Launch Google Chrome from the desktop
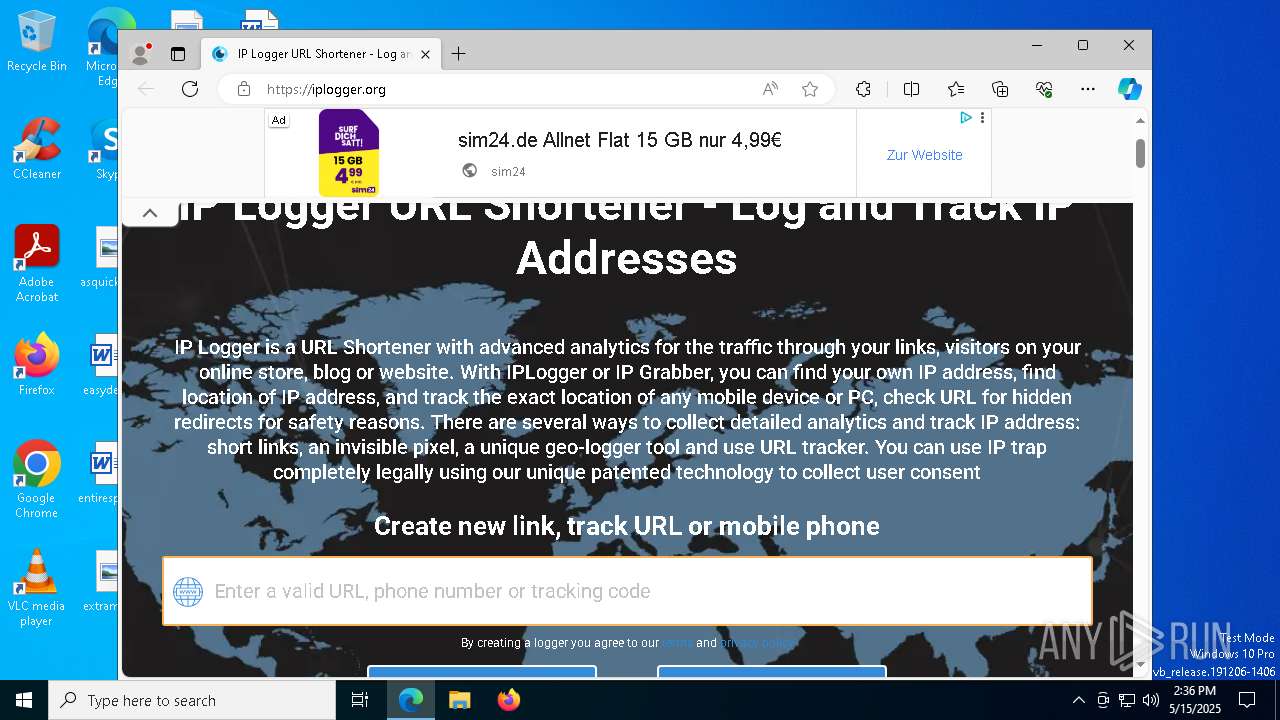 (36, 480)
